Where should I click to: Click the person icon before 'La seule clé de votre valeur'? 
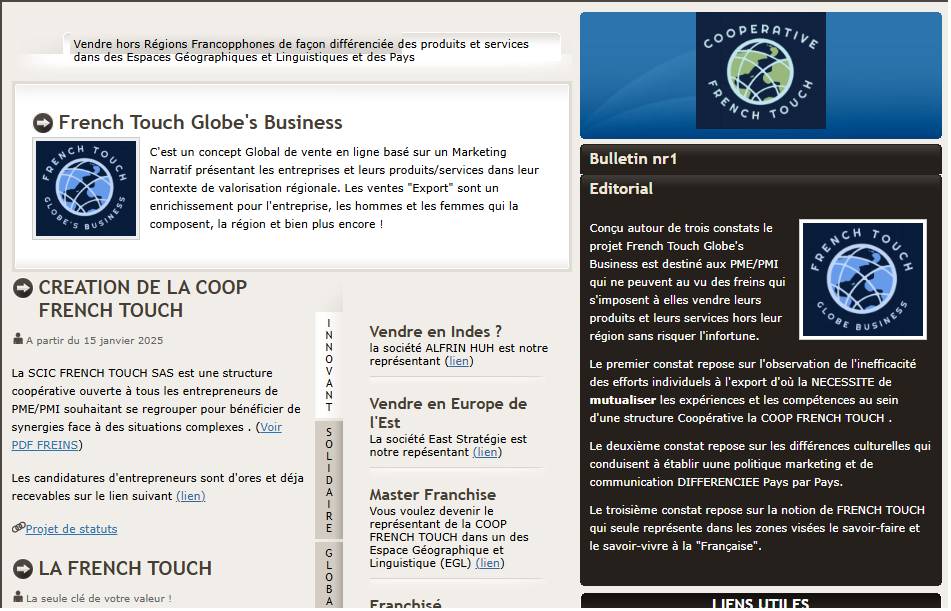click(x=18, y=597)
